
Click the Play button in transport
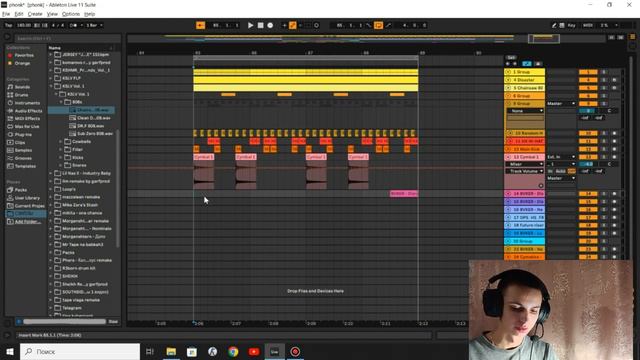click(250, 25)
